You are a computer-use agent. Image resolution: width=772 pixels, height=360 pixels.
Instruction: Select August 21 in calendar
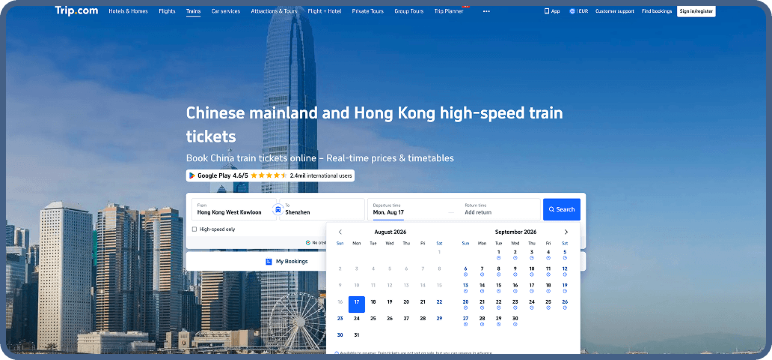(422, 302)
